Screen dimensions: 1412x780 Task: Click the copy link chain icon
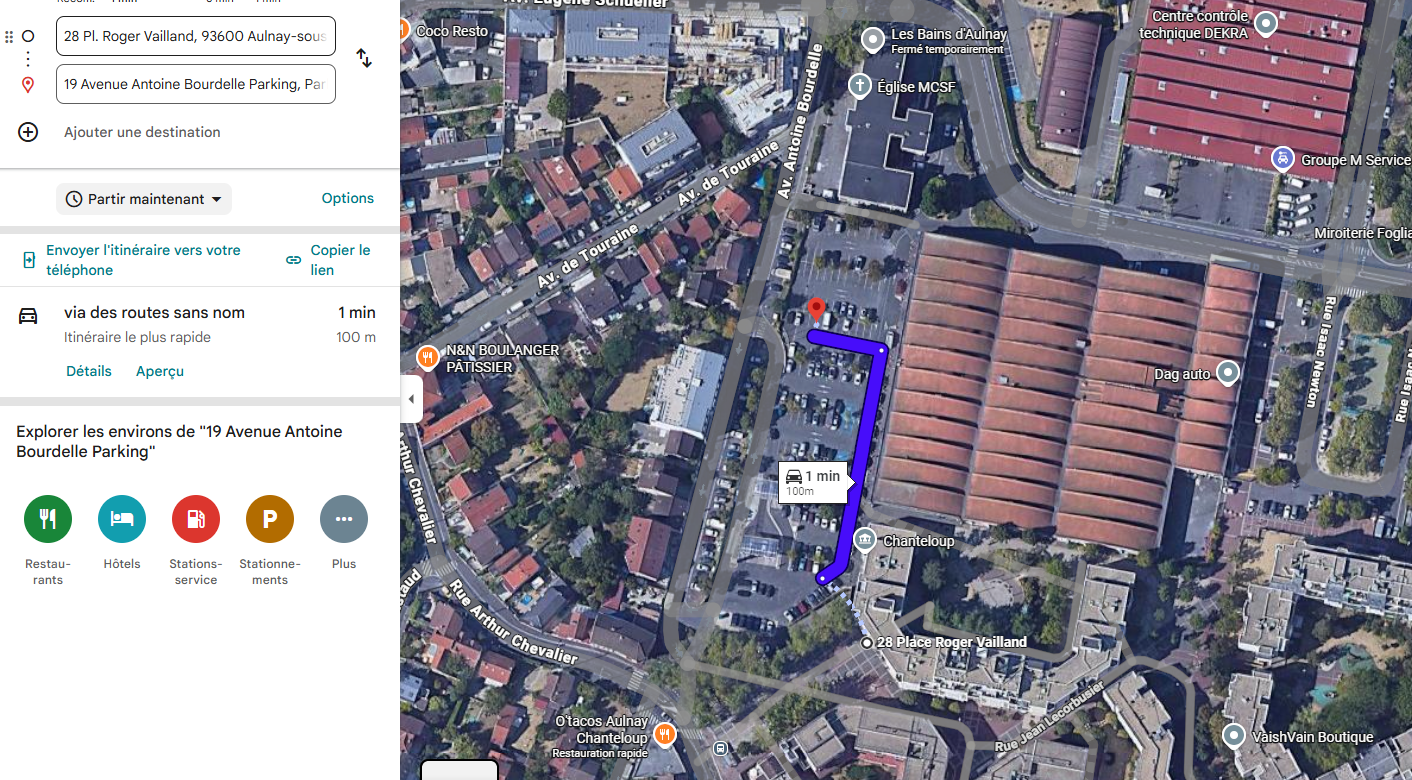coord(293,260)
